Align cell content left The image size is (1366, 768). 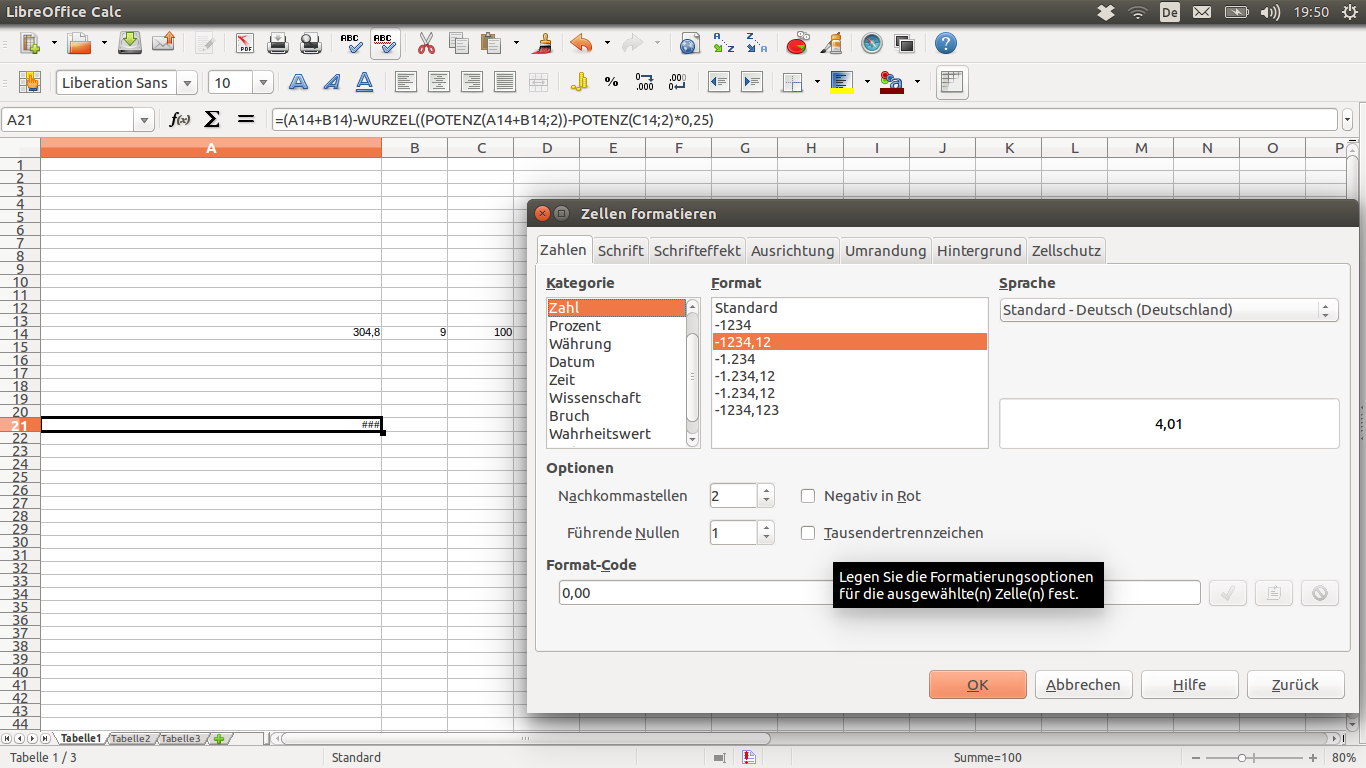405,83
